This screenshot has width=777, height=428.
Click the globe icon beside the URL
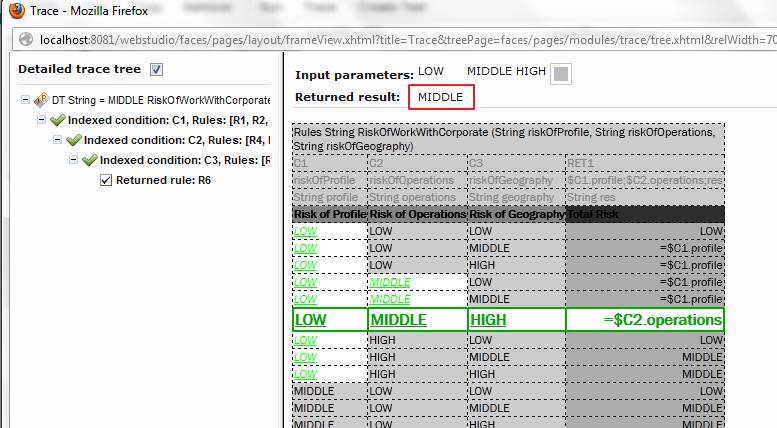tap(26, 39)
